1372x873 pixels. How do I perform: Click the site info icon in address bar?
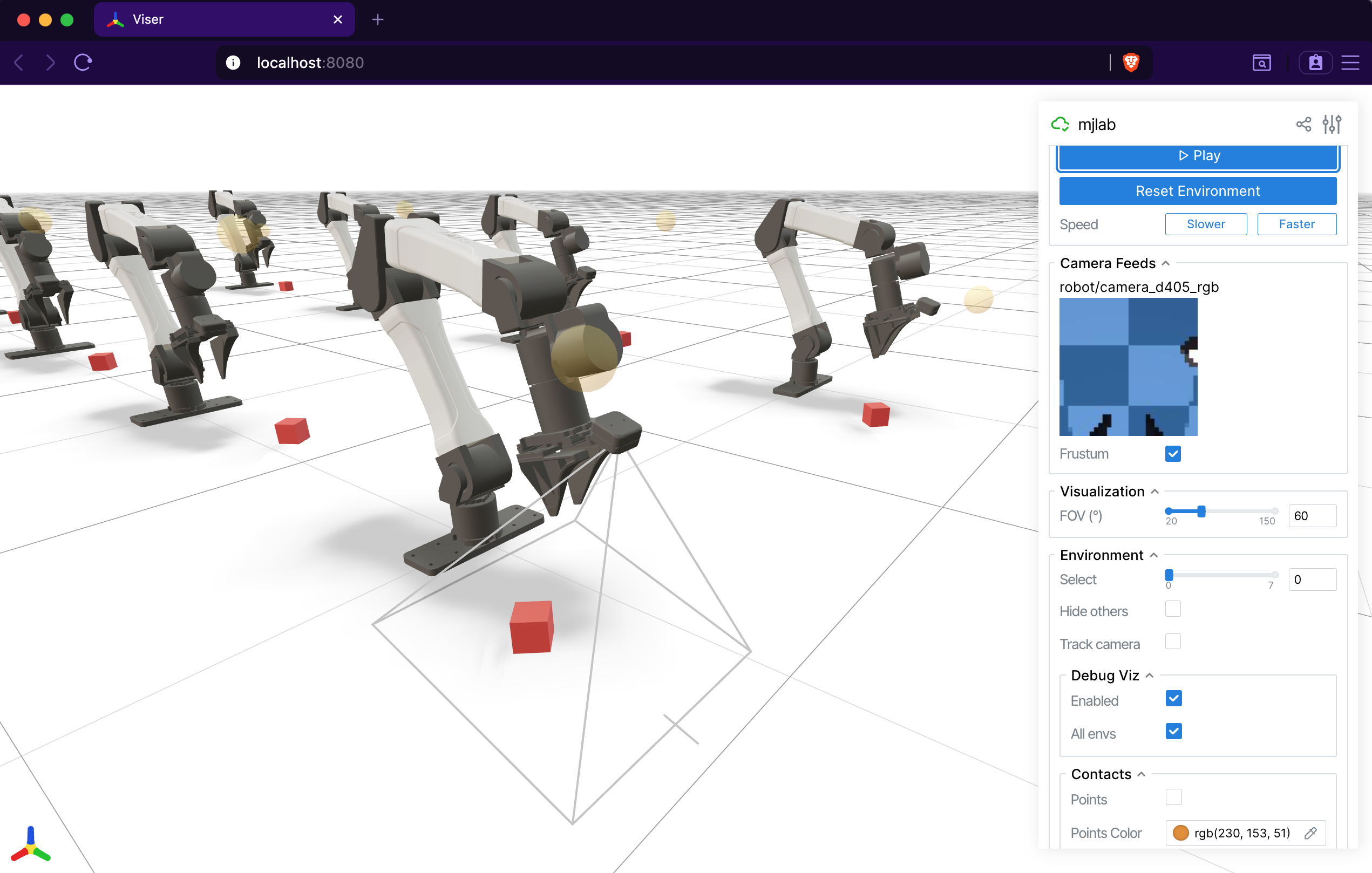coord(233,62)
